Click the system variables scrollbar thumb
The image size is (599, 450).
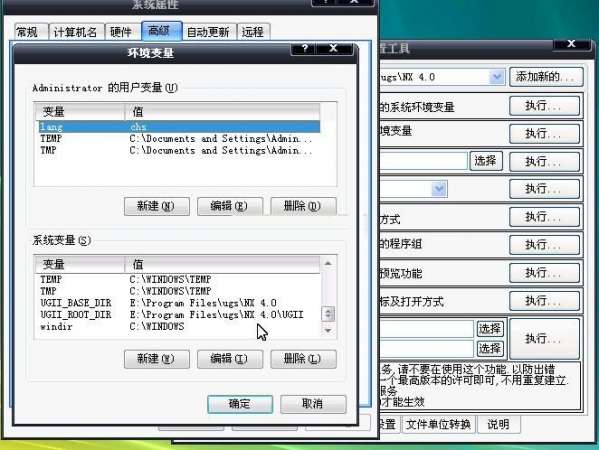tap(328, 314)
